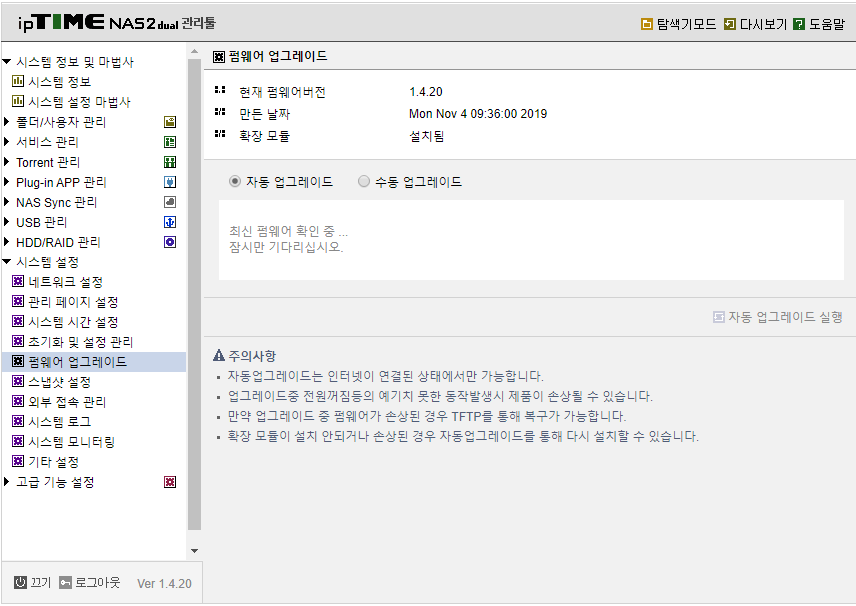
Task: Collapse the 시스템 정보 및 마법사 section arrow
Action: pos(7,62)
